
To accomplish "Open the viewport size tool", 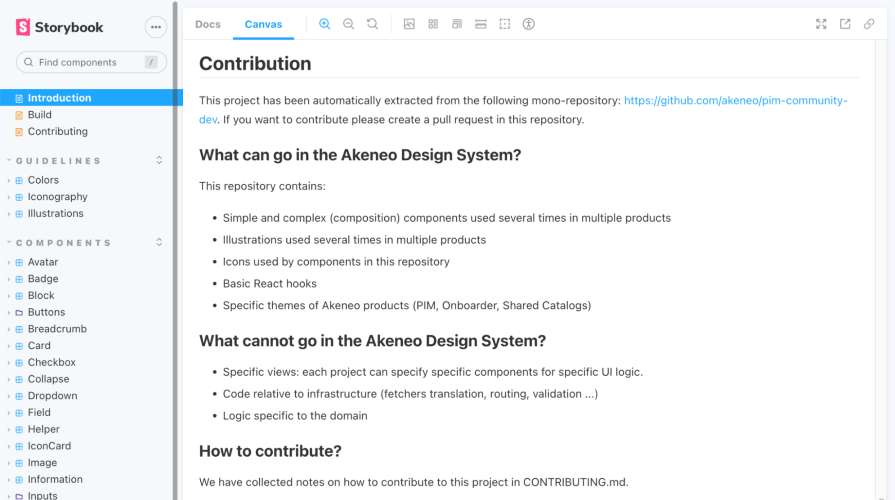I will point(457,24).
